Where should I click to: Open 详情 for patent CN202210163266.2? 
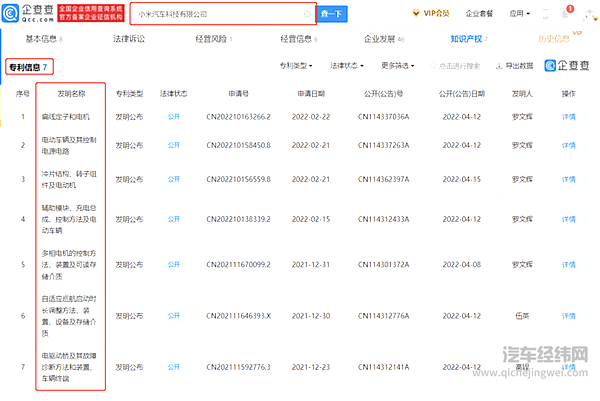[x=569, y=117]
